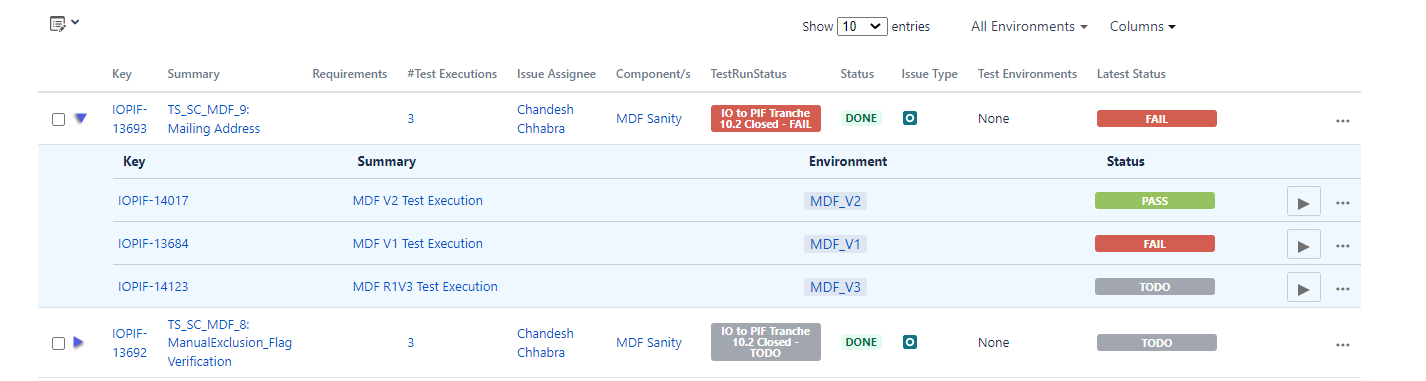This screenshot has height=381, width=1426.
Task: Click the Environment sub-table column header
Action: (x=848, y=161)
